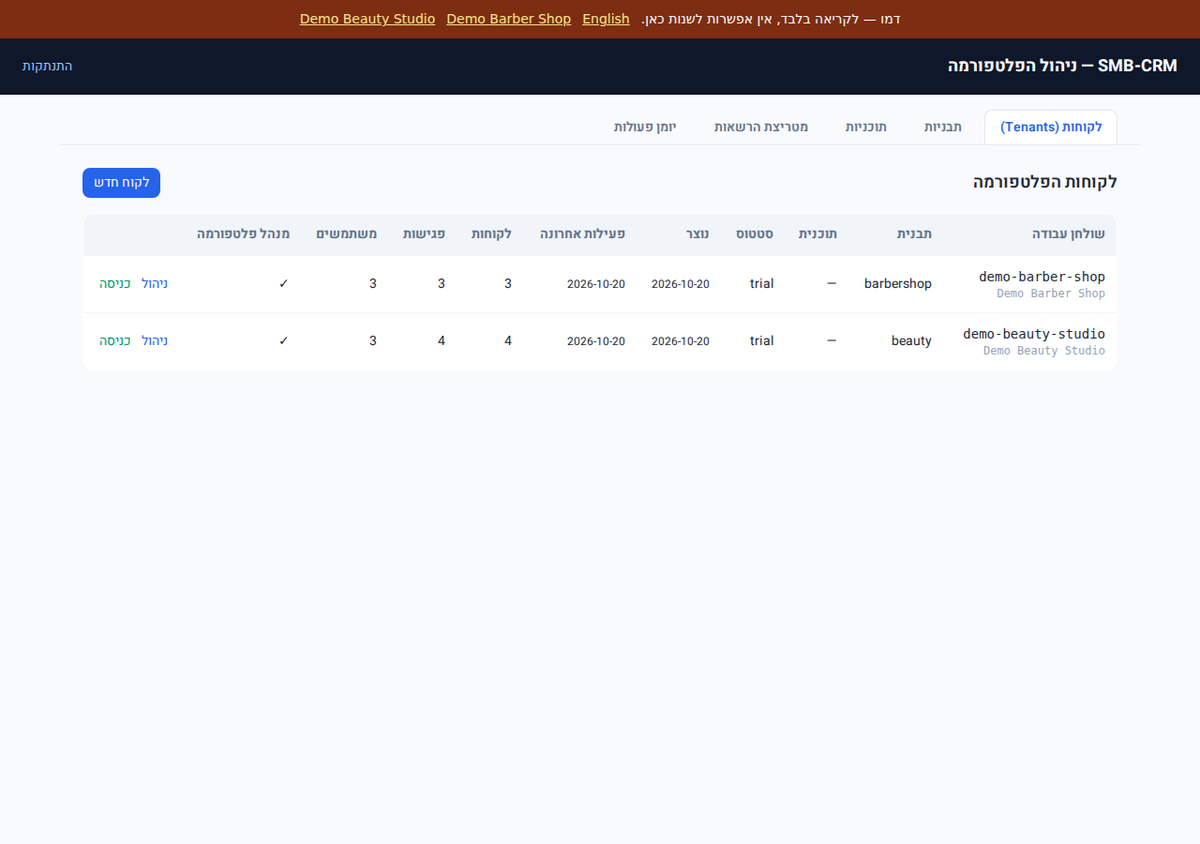Click the פעילות אחרונה column header
This screenshot has height=844, width=1200.
583,233
